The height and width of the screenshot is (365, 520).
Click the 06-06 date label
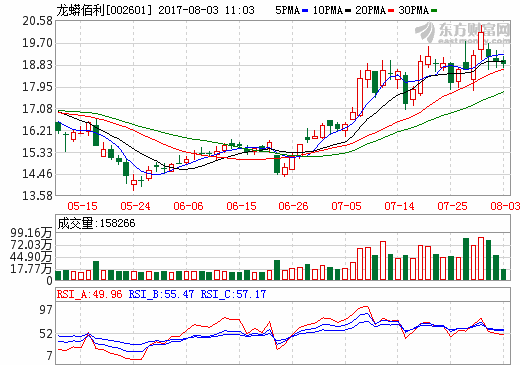pyautogui.click(x=188, y=206)
